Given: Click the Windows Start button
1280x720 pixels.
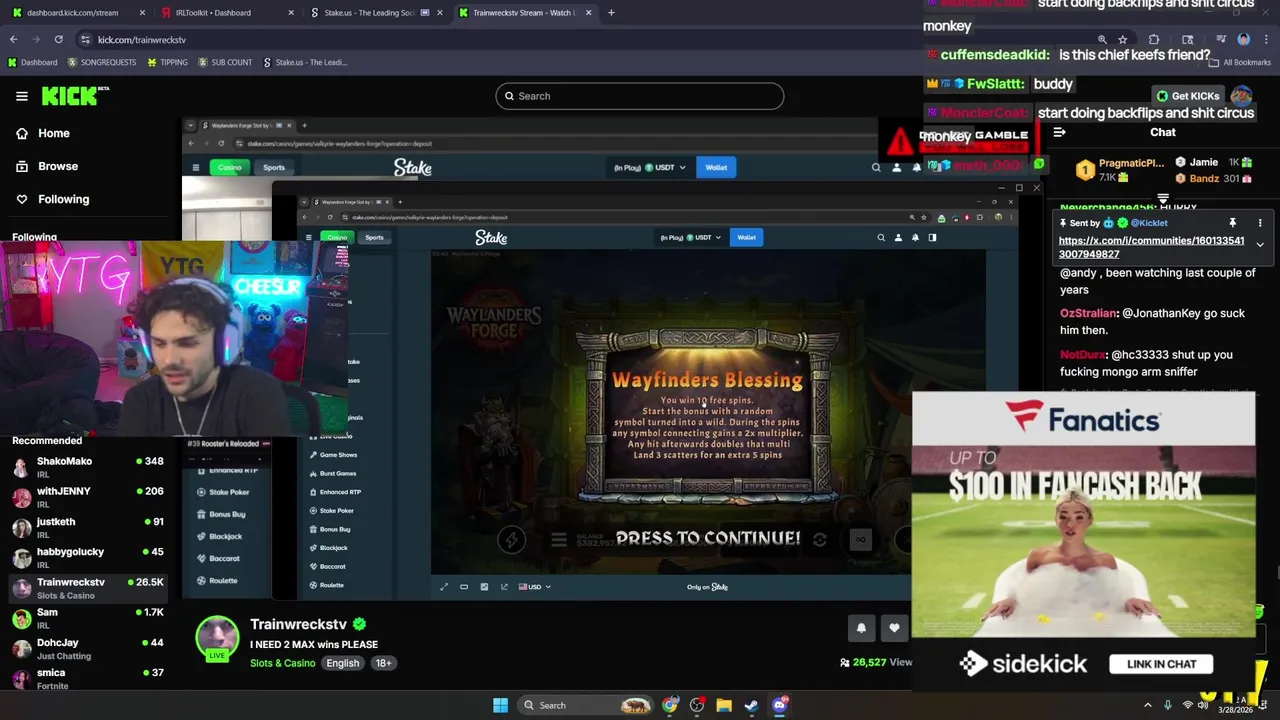Looking at the screenshot, I should [500, 705].
